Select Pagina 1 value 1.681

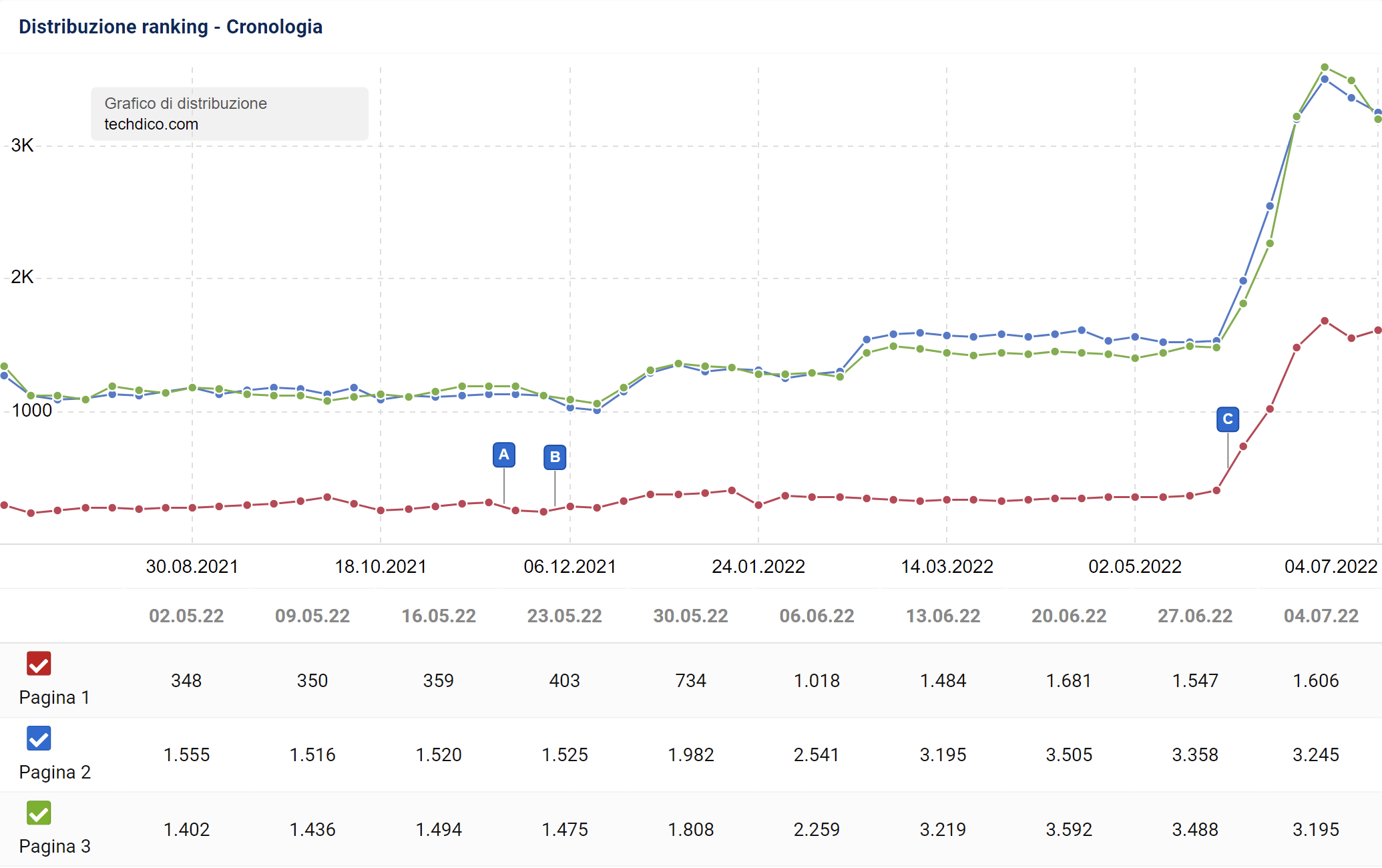coord(1069,680)
